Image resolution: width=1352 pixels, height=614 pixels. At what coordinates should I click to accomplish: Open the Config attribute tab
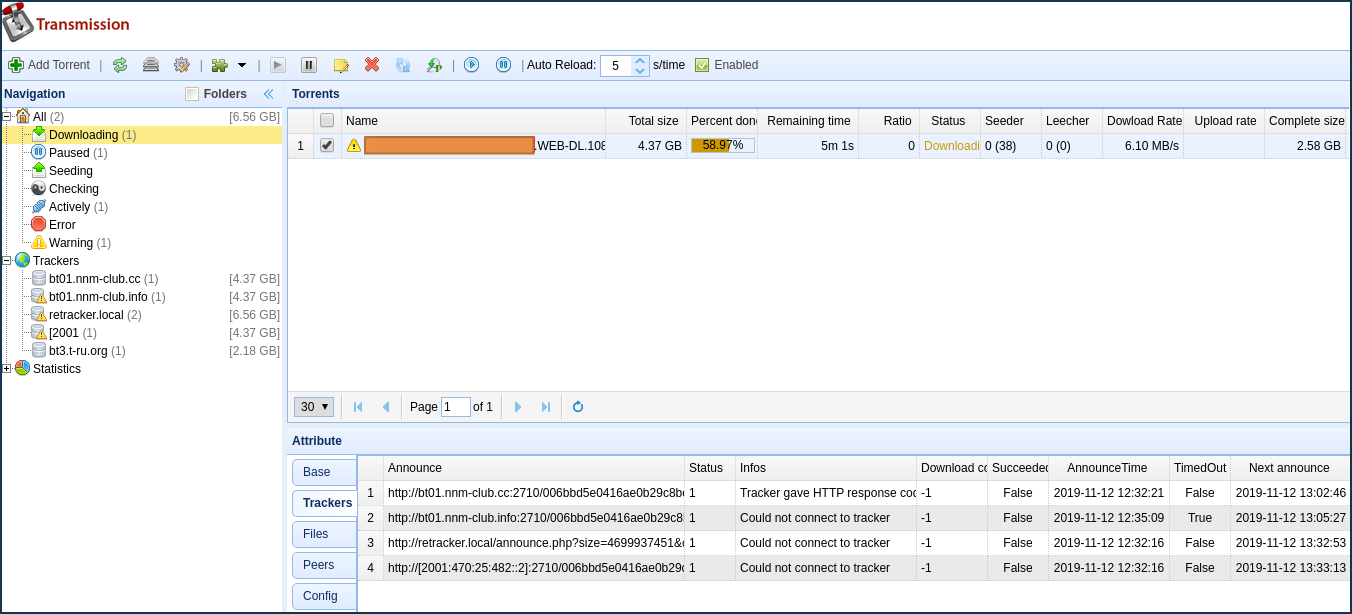coord(324,596)
